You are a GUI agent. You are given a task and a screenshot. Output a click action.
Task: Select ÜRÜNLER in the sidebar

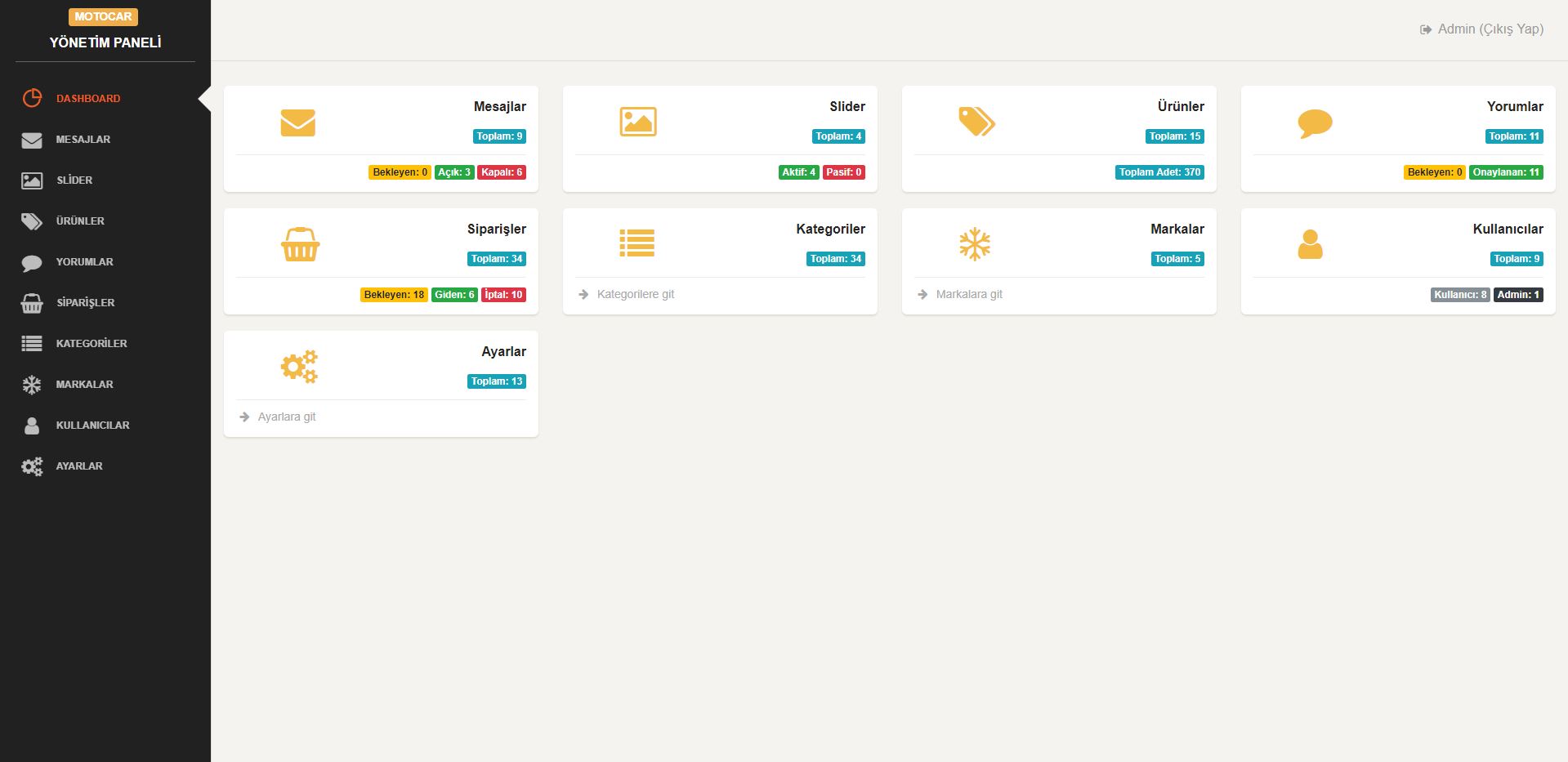coord(80,221)
